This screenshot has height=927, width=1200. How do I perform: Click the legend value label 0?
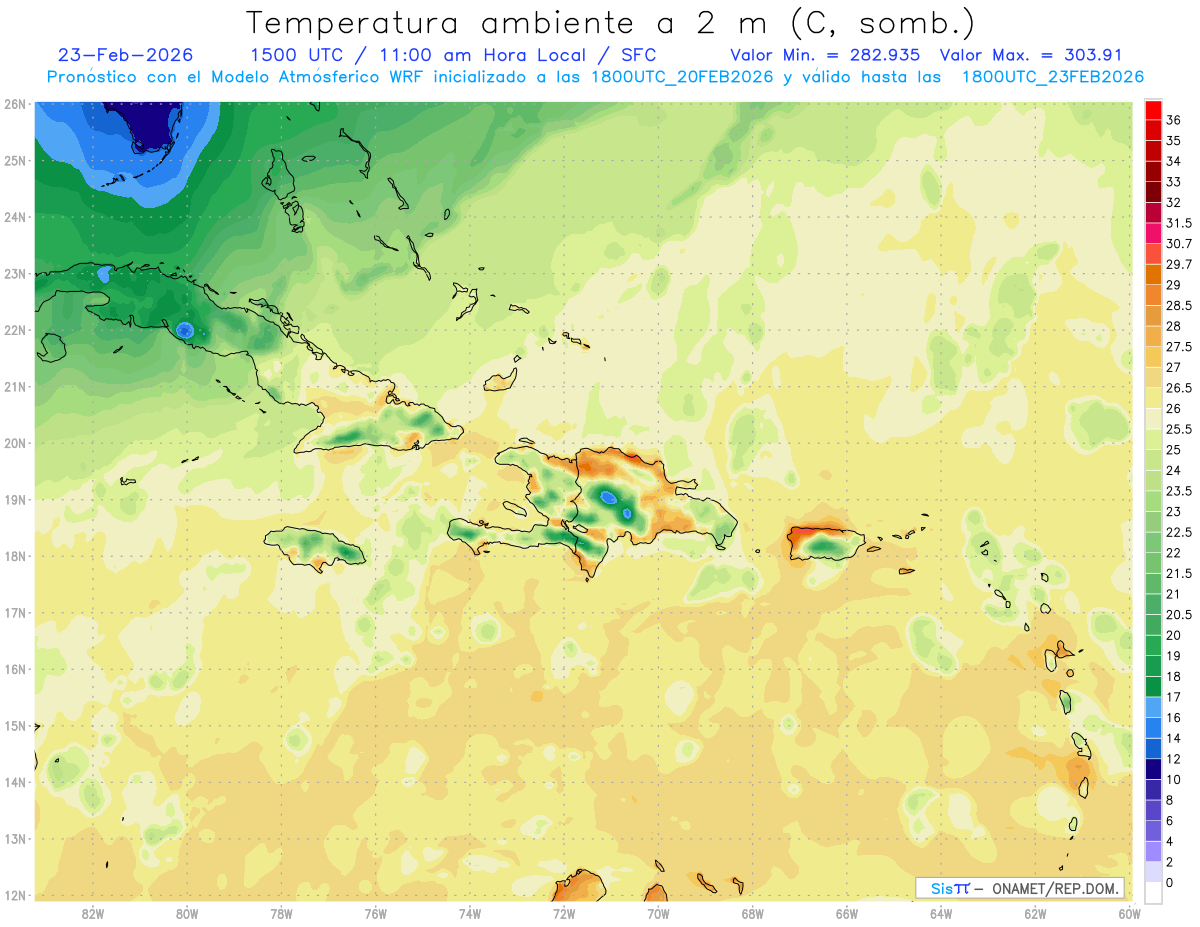pyautogui.click(x=1170, y=883)
